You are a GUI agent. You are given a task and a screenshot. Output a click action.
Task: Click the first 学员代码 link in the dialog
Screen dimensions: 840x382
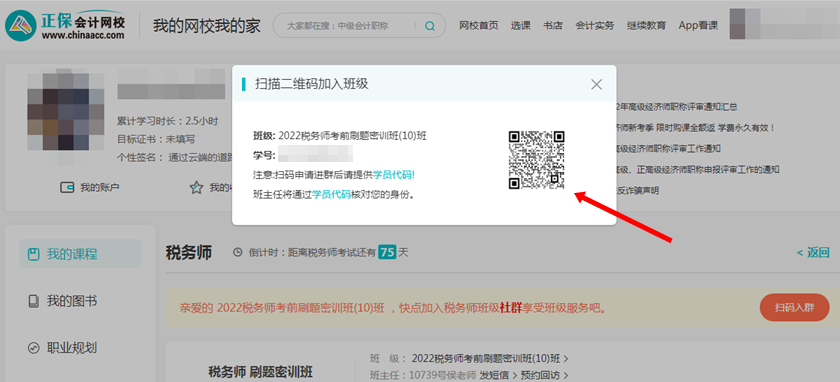(394, 175)
